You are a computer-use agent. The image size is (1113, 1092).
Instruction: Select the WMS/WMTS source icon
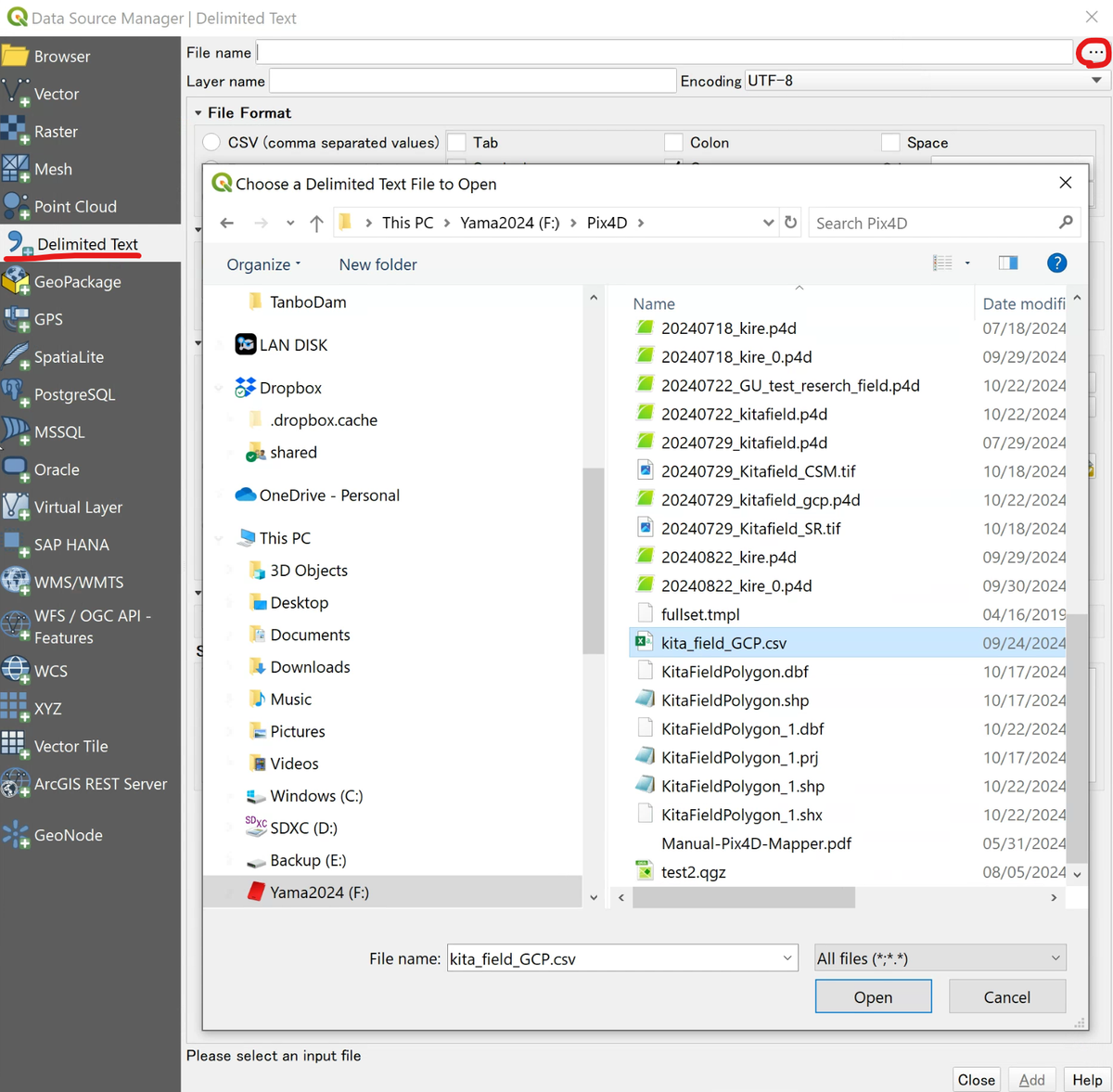16,582
